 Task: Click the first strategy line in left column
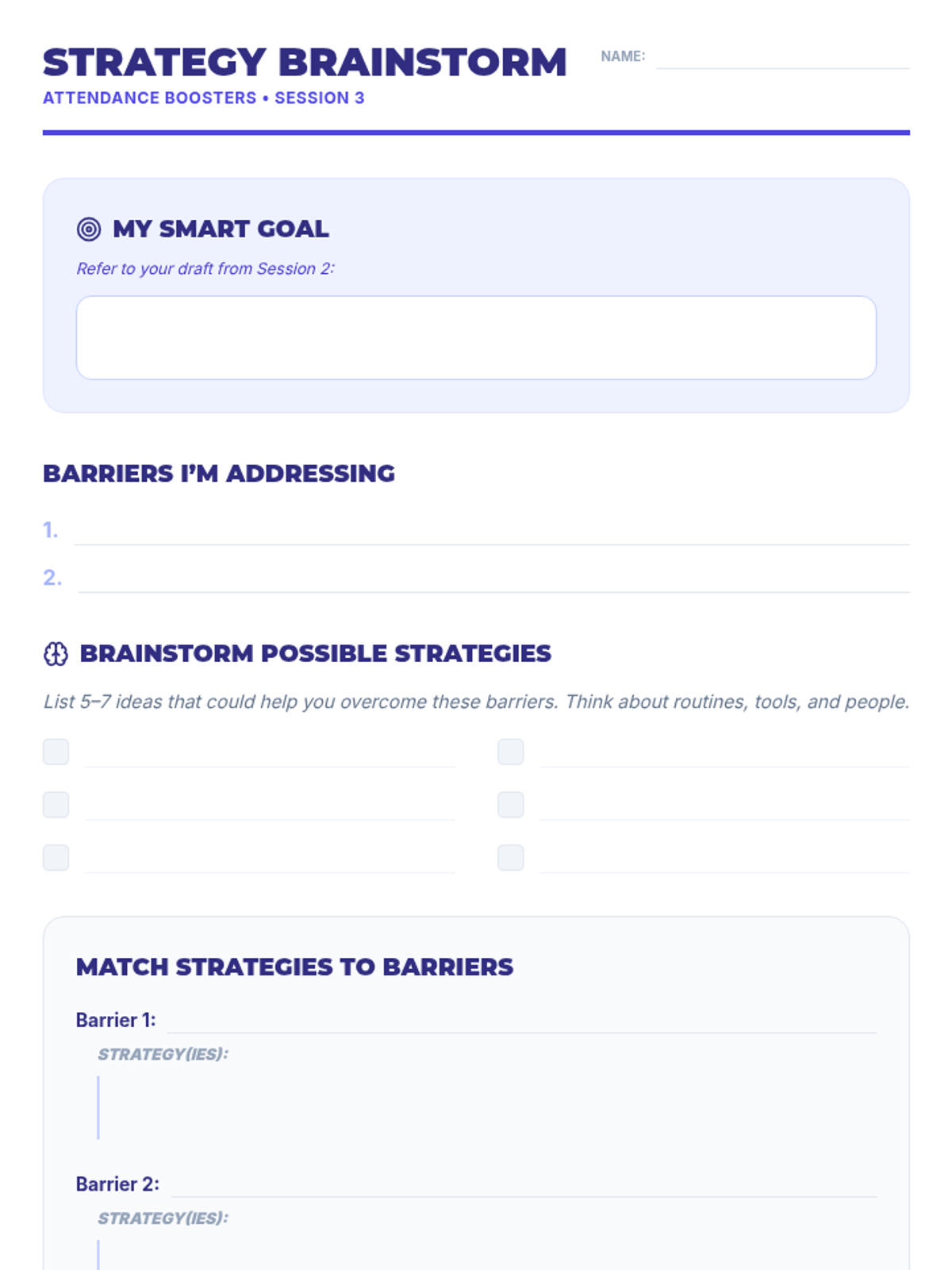[270, 754]
